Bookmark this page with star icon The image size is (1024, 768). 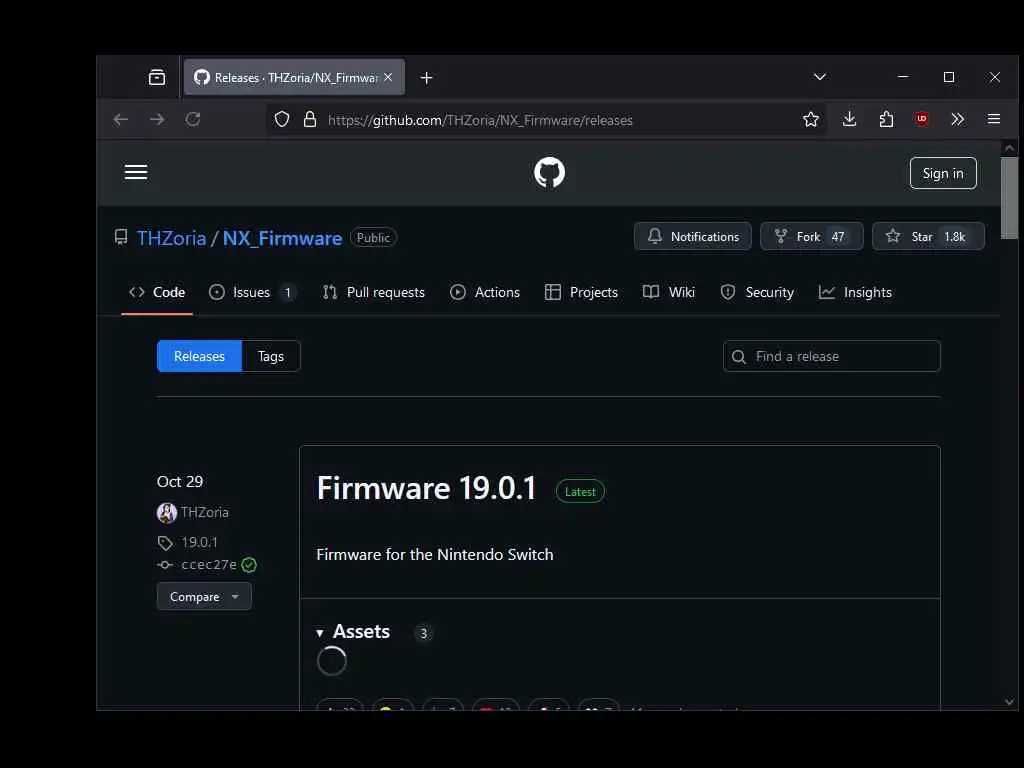click(810, 120)
